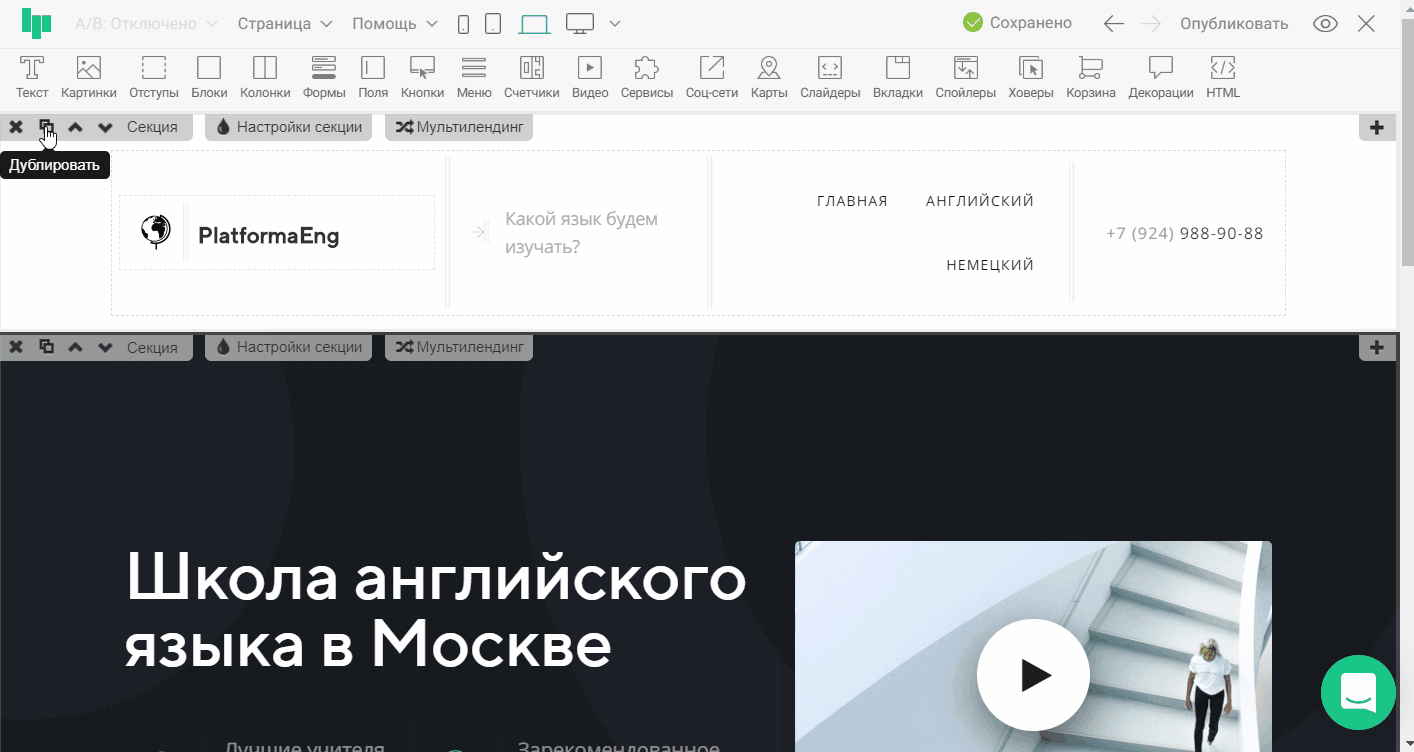Open Настройки секции for first section
Screen dimensions: 1414x752
(289, 127)
